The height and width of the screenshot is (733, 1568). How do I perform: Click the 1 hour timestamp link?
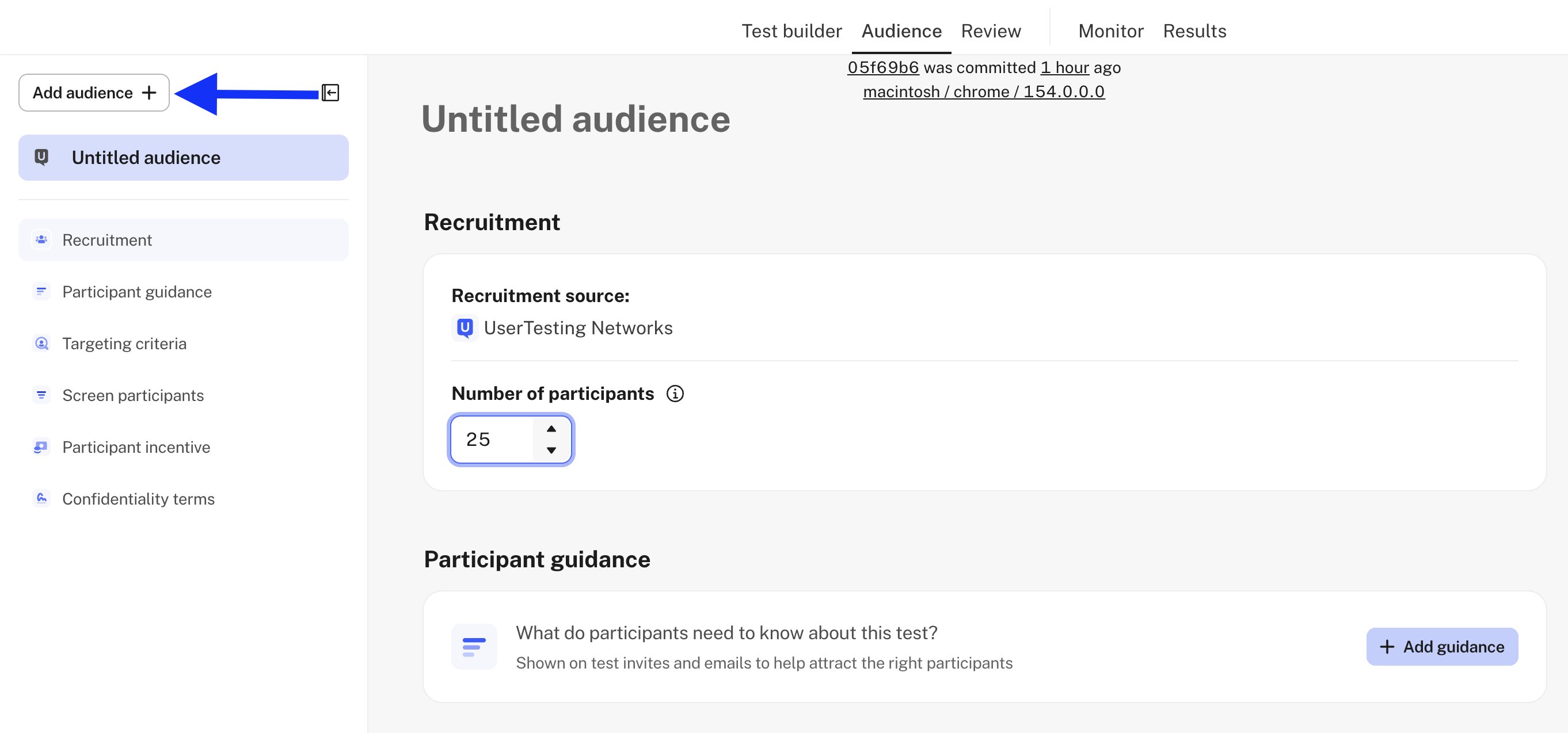tap(1064, 67)
